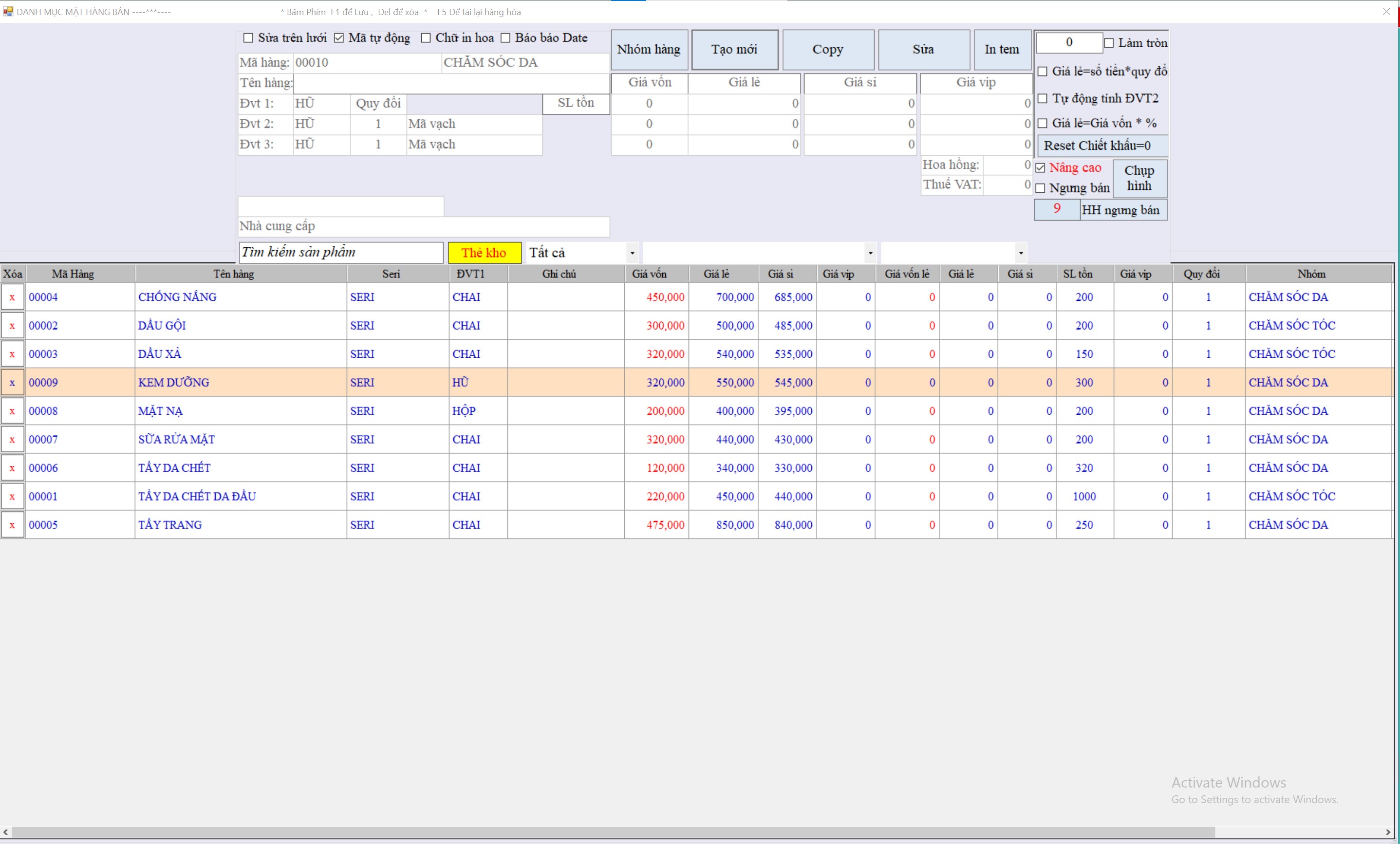This screenshot has height=844, width=1400.
Task: Open the rightmost empty filter dropdown
Action: (x=1021, y=253)
